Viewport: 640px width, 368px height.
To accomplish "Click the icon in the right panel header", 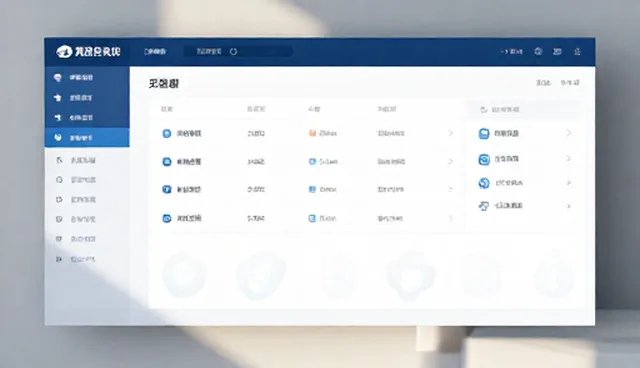I will click(x=484, y=109).
